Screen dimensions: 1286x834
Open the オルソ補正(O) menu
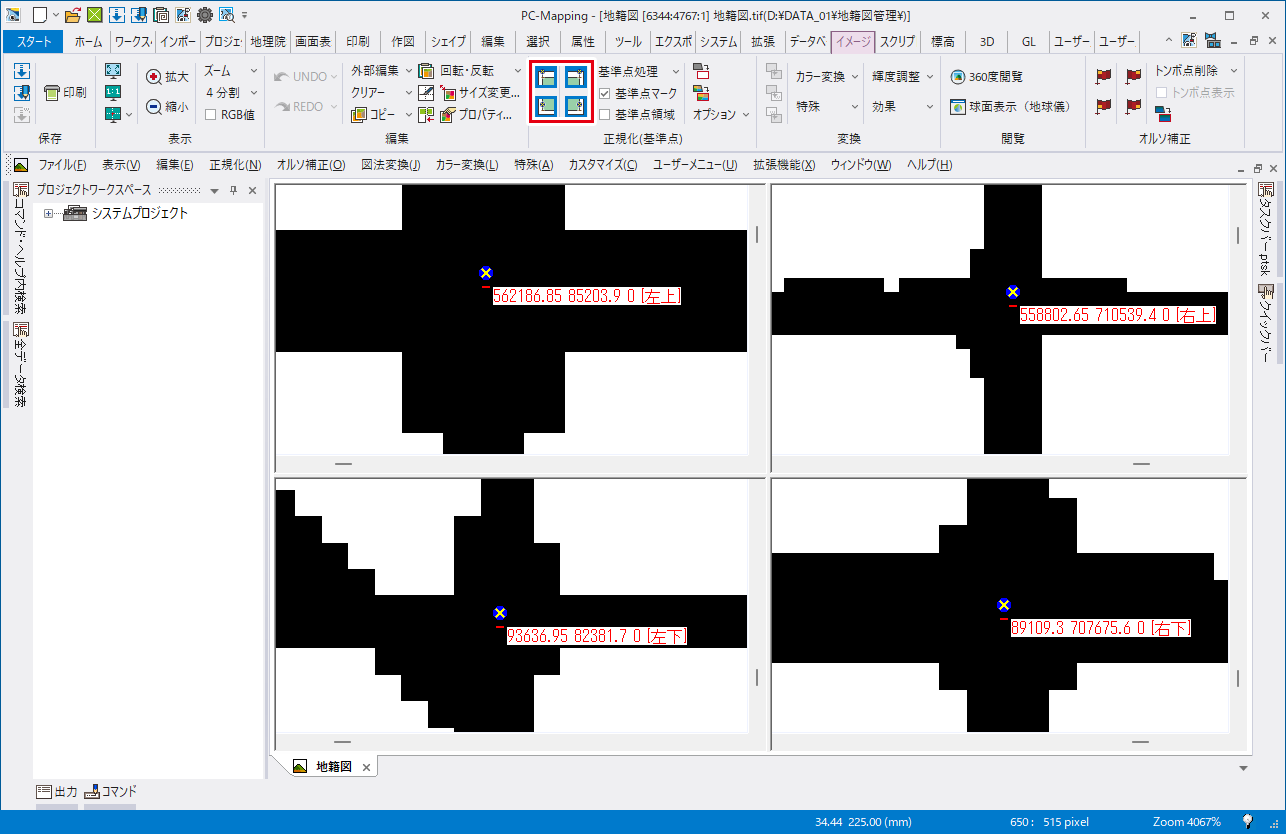[311, 165]
